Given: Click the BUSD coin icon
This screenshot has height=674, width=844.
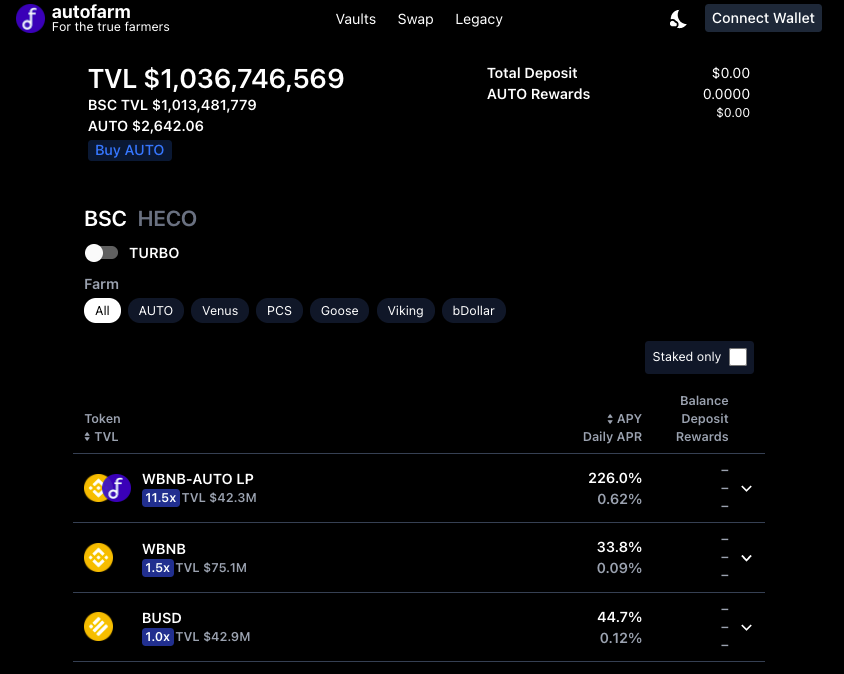Looking at the screenshot, I should (x=99, y=627).
